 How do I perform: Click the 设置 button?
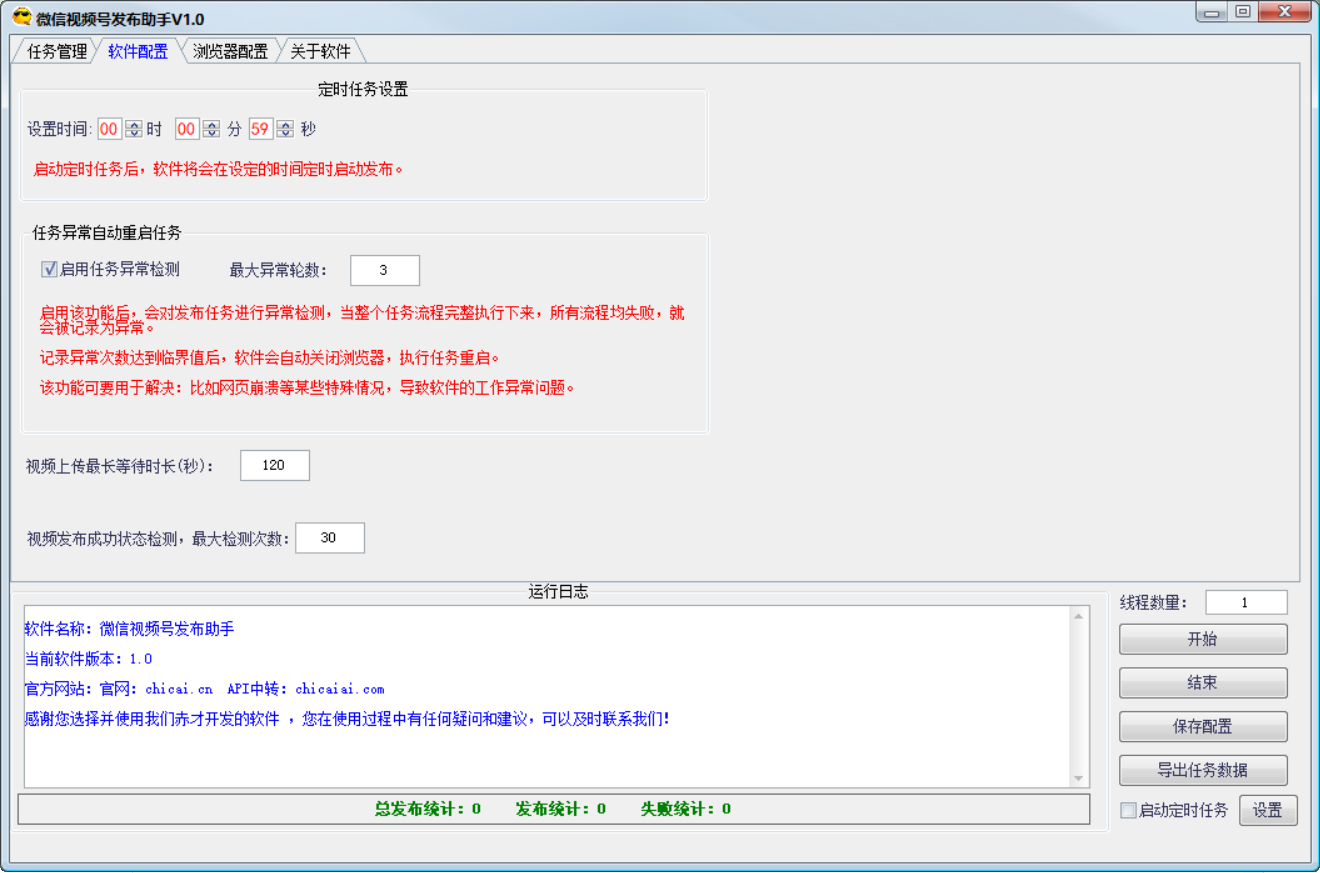tap(1268, 810)
